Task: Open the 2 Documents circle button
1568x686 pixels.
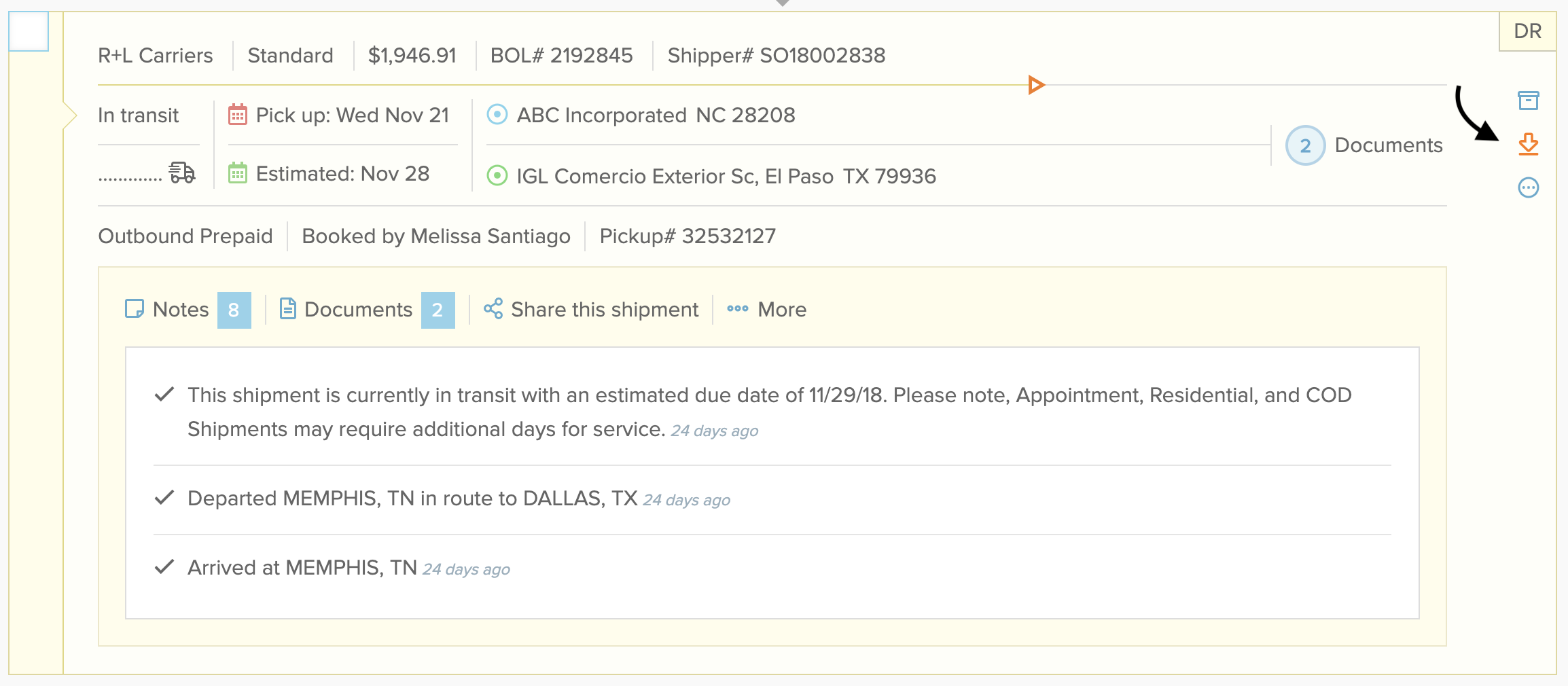Action: 1305,145
